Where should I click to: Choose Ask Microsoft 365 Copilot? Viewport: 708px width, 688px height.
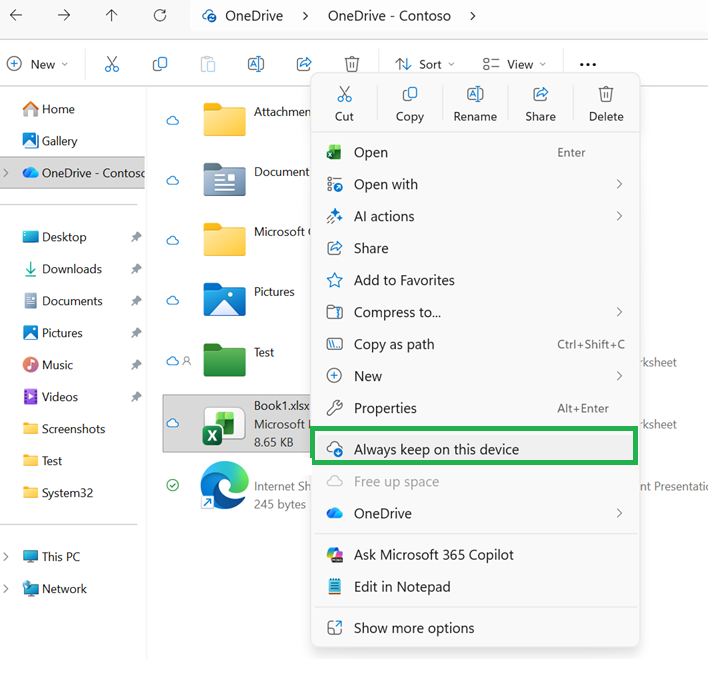475,554
